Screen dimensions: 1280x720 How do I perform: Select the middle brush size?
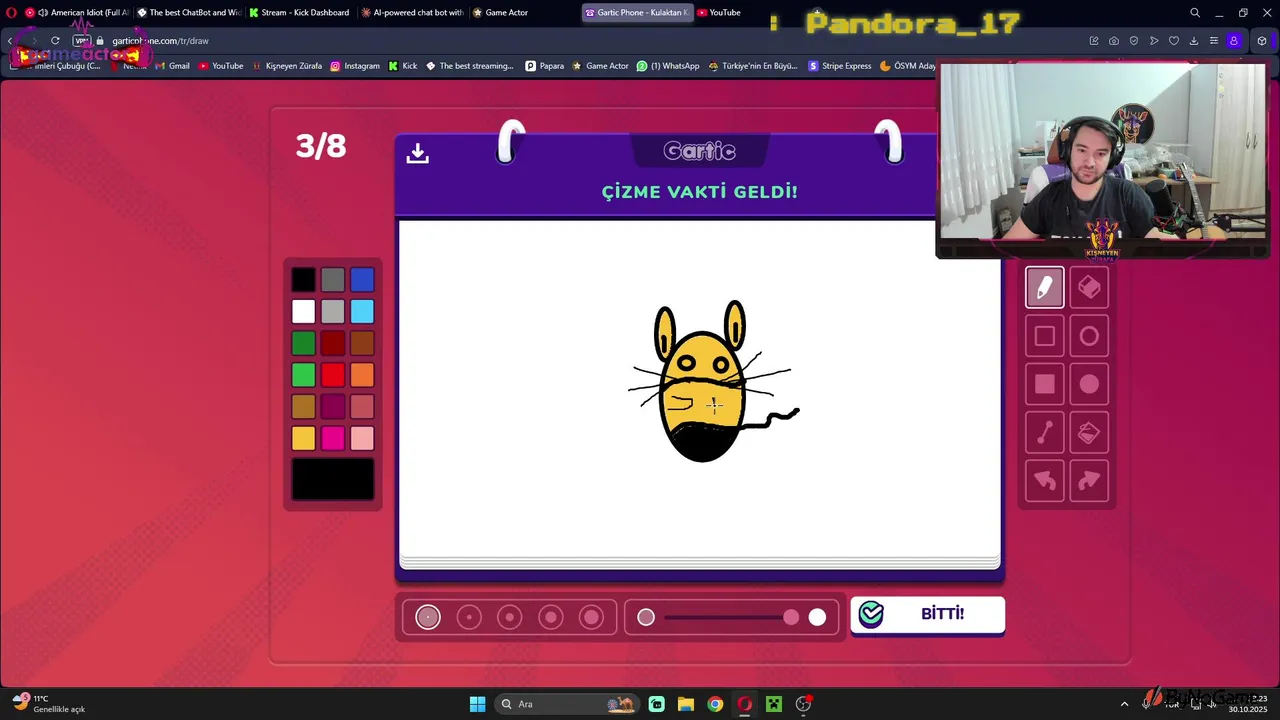(x=510, y=617)
